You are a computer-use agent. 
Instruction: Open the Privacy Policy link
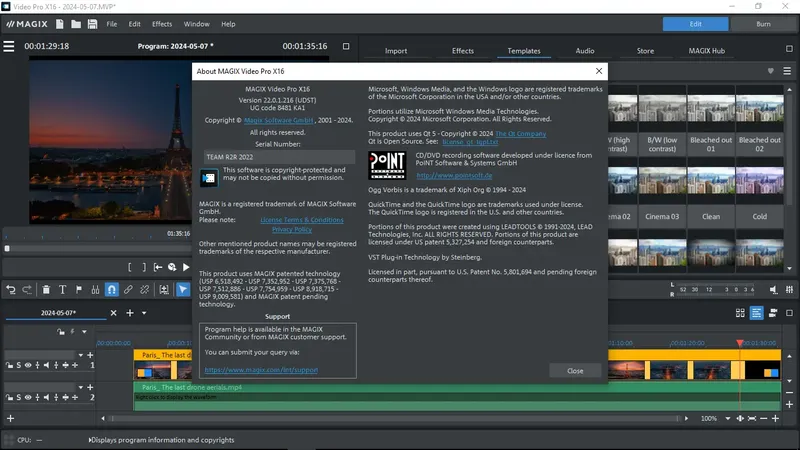point(292,230)
